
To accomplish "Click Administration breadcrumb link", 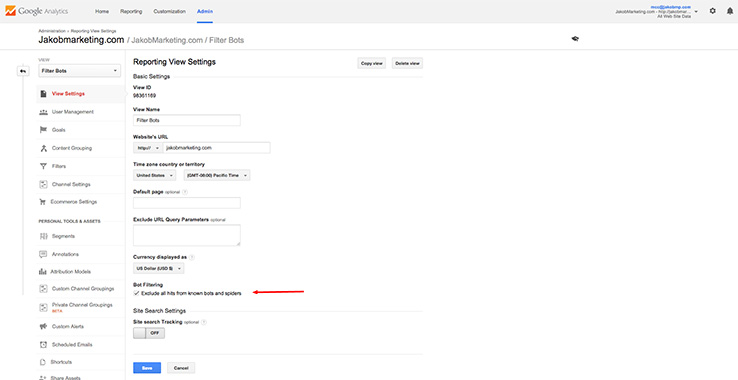I will [x=52, y=31].
